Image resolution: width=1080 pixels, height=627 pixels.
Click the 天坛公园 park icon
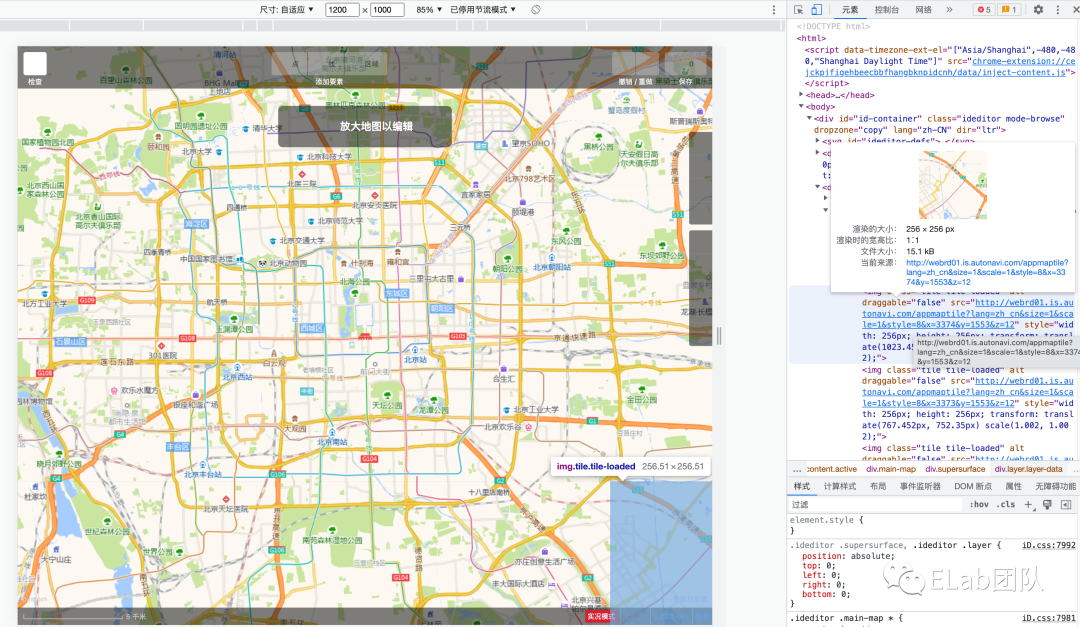point(387,395)
